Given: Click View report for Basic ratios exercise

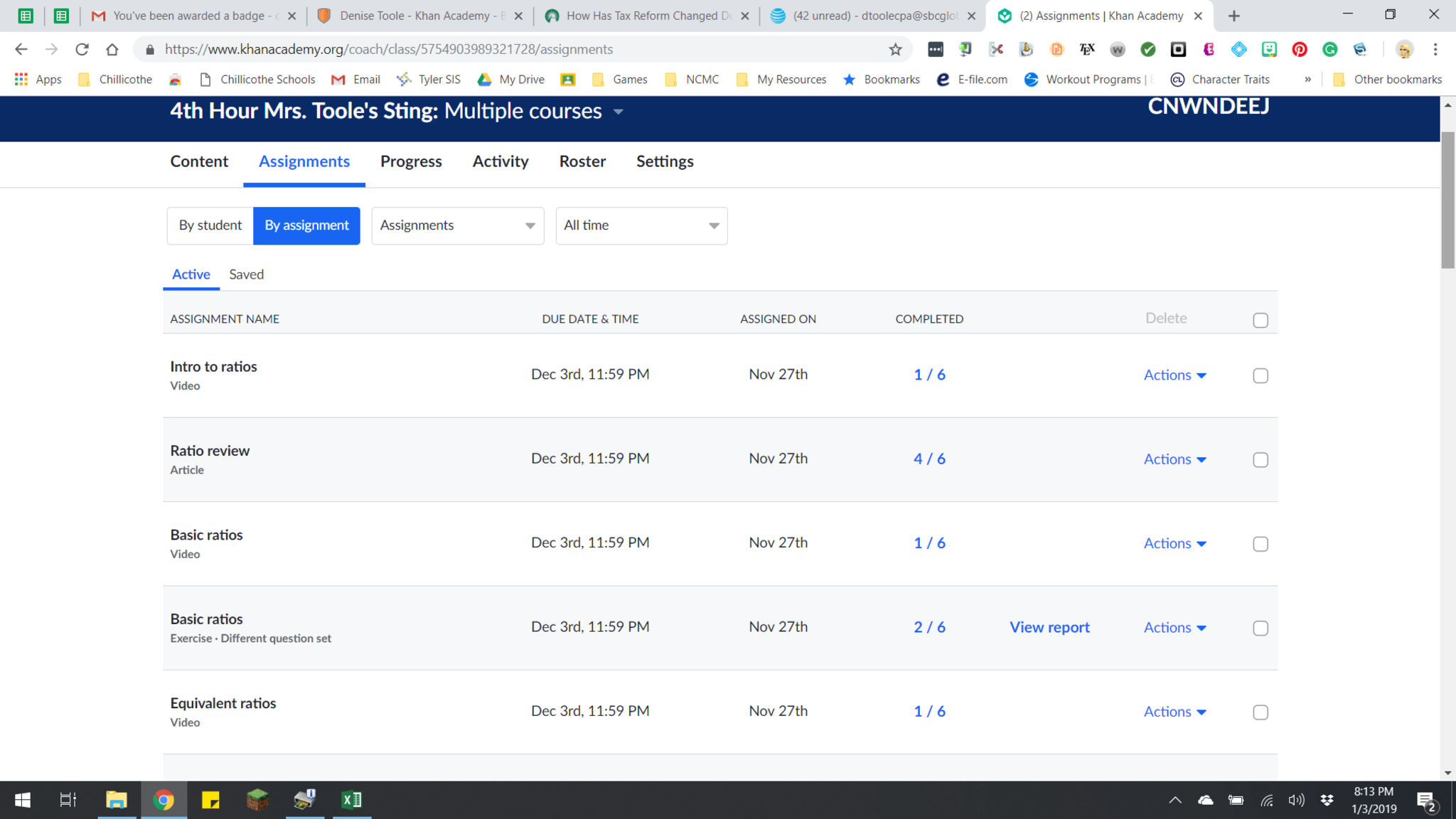Looking at the screenshot, I should (1049, 627).
